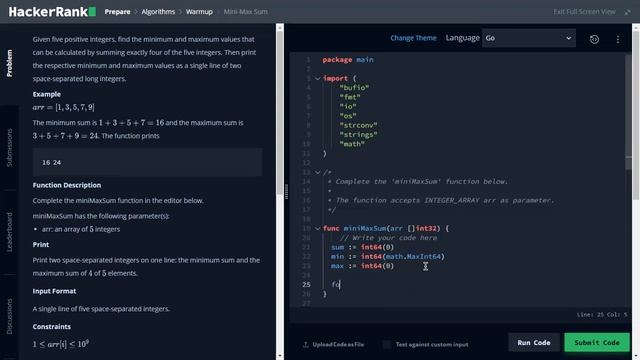Click the "strings" import line
Viewport: 640px width, 360px height.
pyautogui.click(x=358, y=135)
